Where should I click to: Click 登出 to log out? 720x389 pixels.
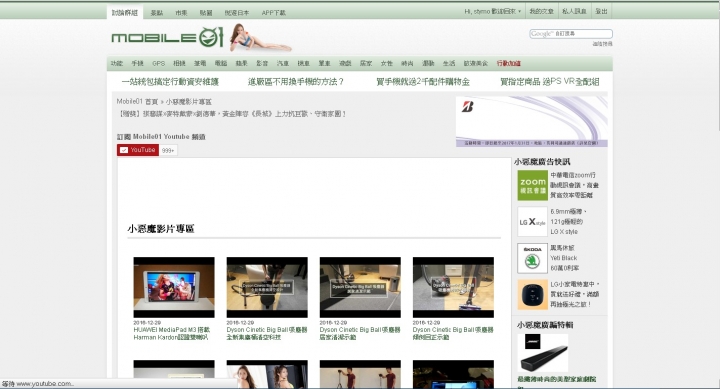[x=602, y=11]
